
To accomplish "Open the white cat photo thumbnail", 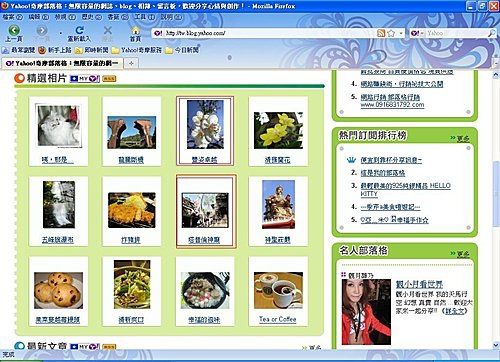I will pyautogui.click(x=59, y=126).
